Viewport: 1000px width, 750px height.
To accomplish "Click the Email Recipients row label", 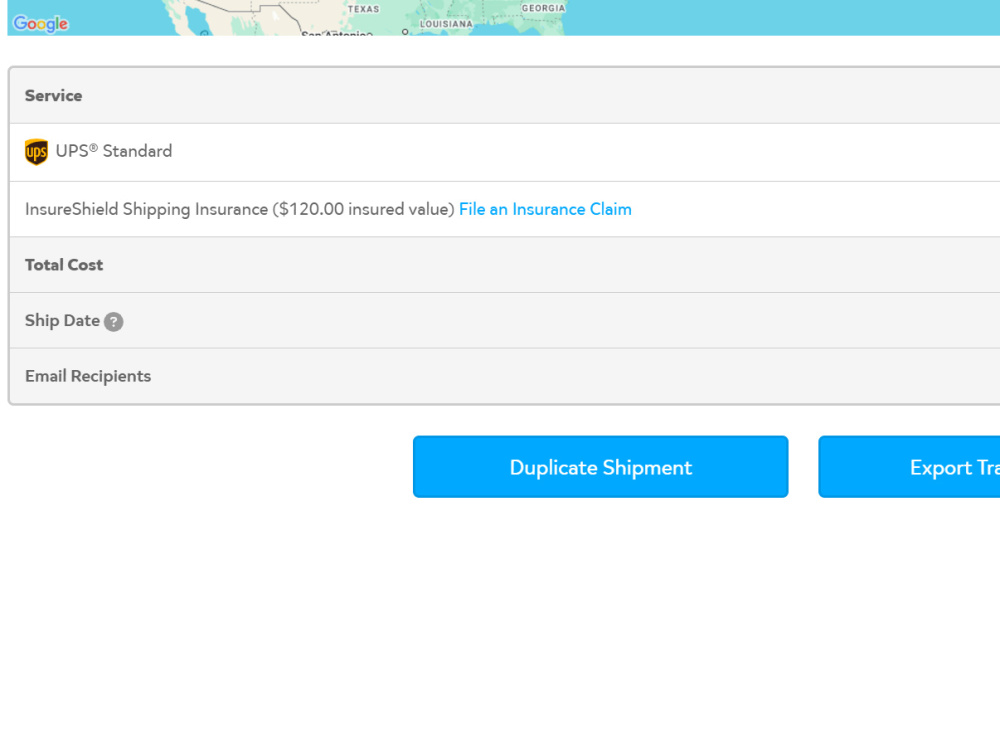I will [88, 376].
